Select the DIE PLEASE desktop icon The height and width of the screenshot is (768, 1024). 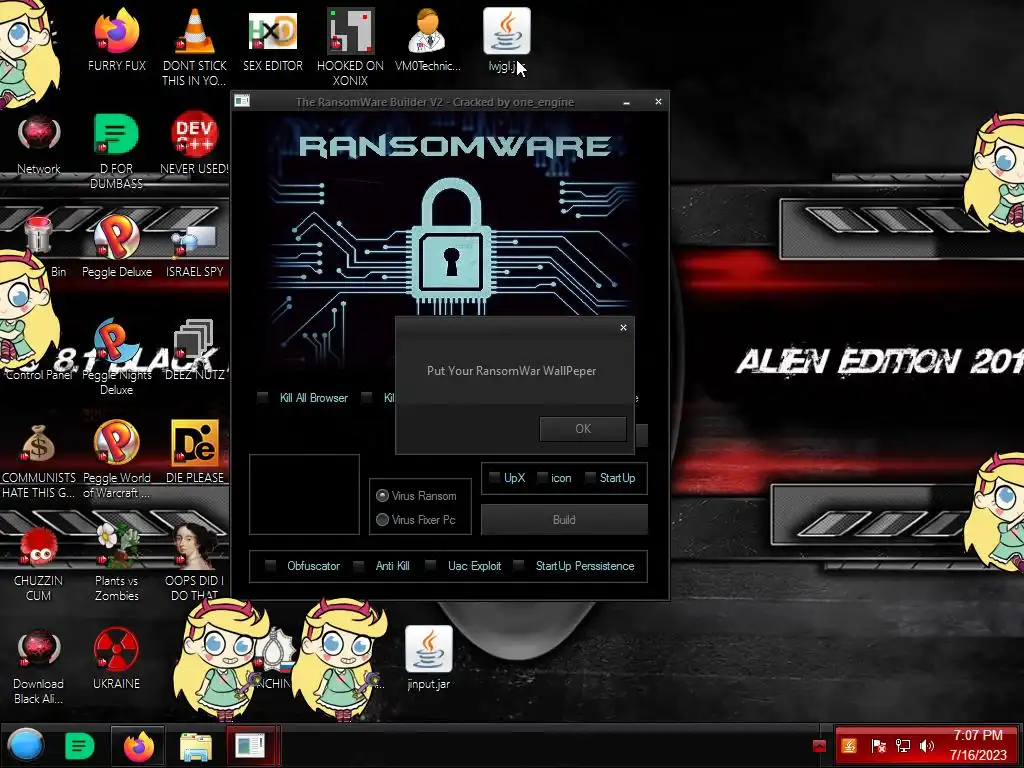(195, 452)
